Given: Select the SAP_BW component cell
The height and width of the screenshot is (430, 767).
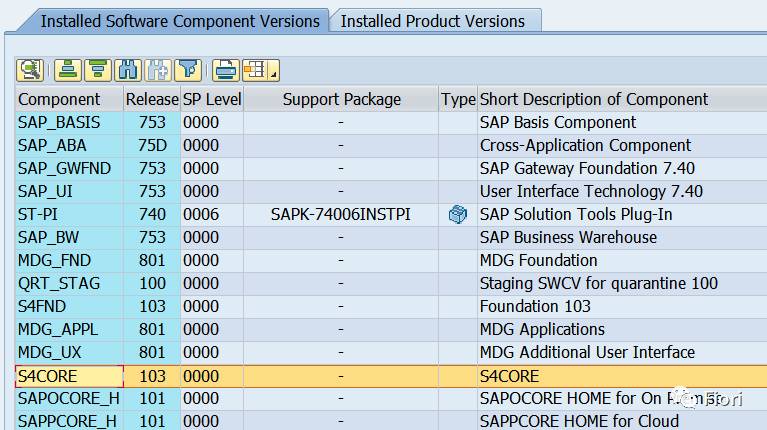Looking at the screenshot, I should tap(69, 237).
